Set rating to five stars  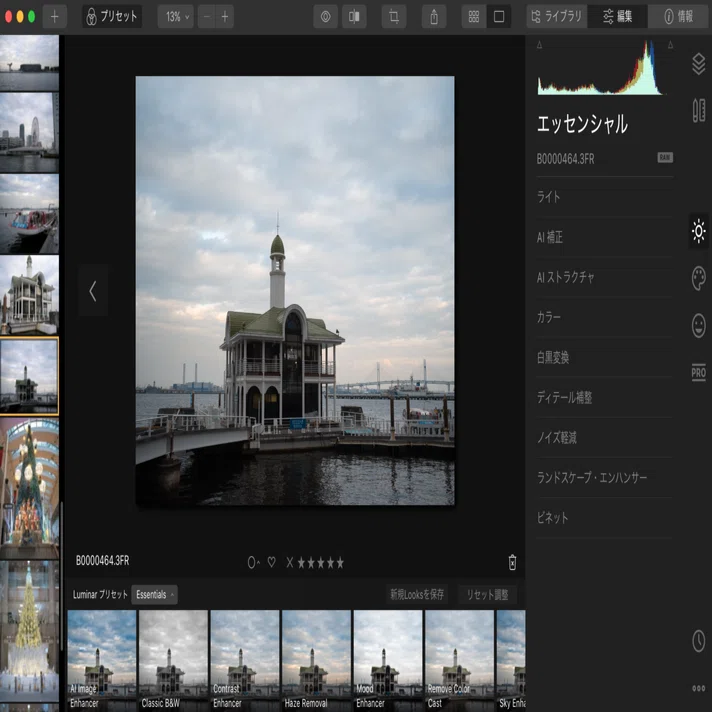[340, 563]
